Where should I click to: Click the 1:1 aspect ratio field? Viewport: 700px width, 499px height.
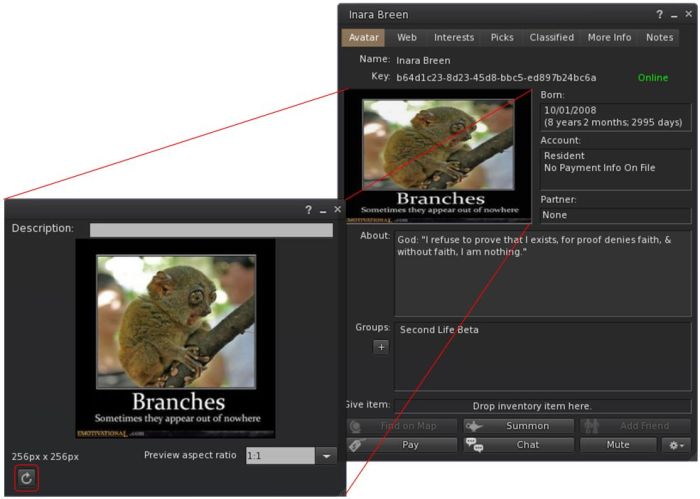coord(280,456)
